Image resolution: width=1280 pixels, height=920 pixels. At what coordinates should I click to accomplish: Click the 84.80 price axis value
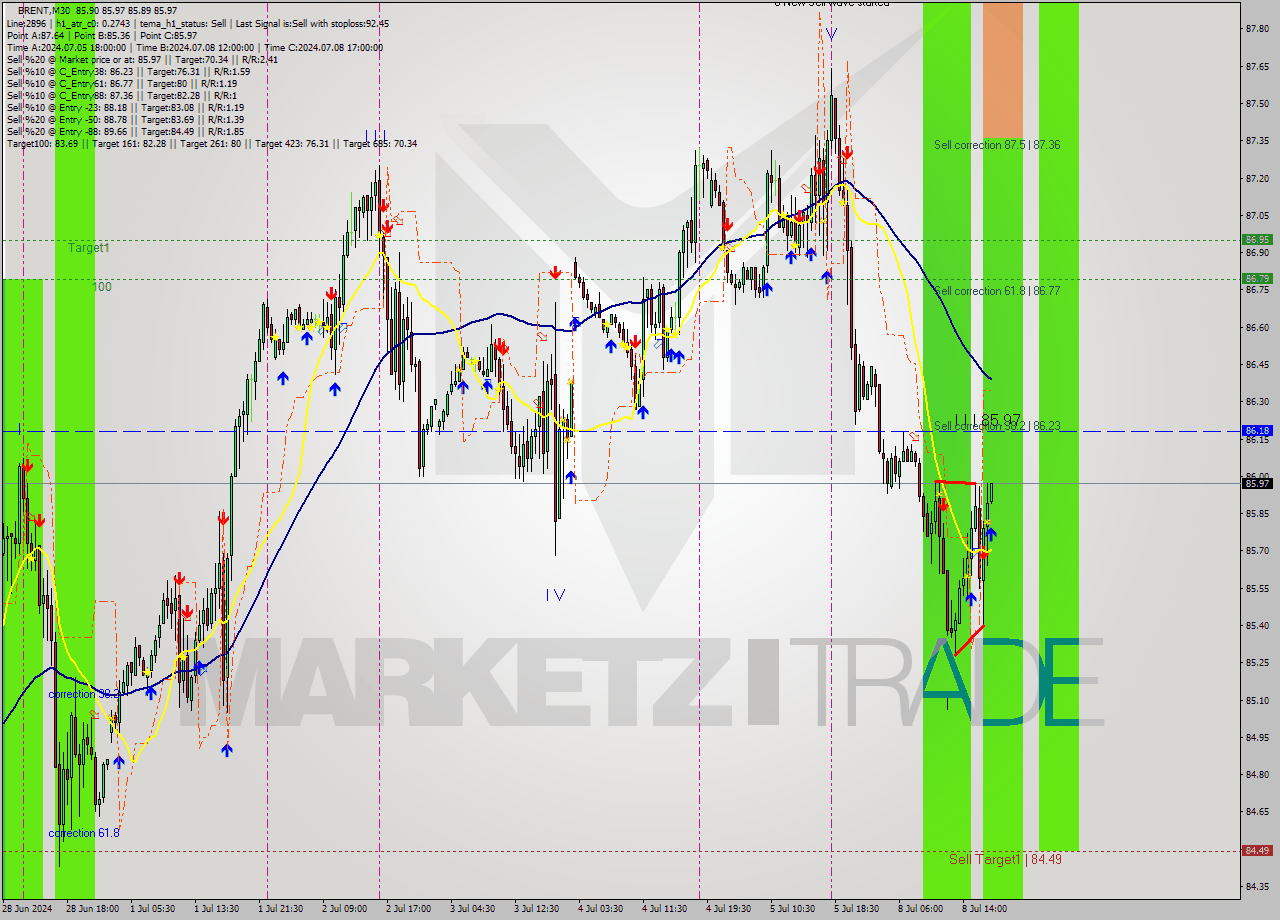(1257, 774)
